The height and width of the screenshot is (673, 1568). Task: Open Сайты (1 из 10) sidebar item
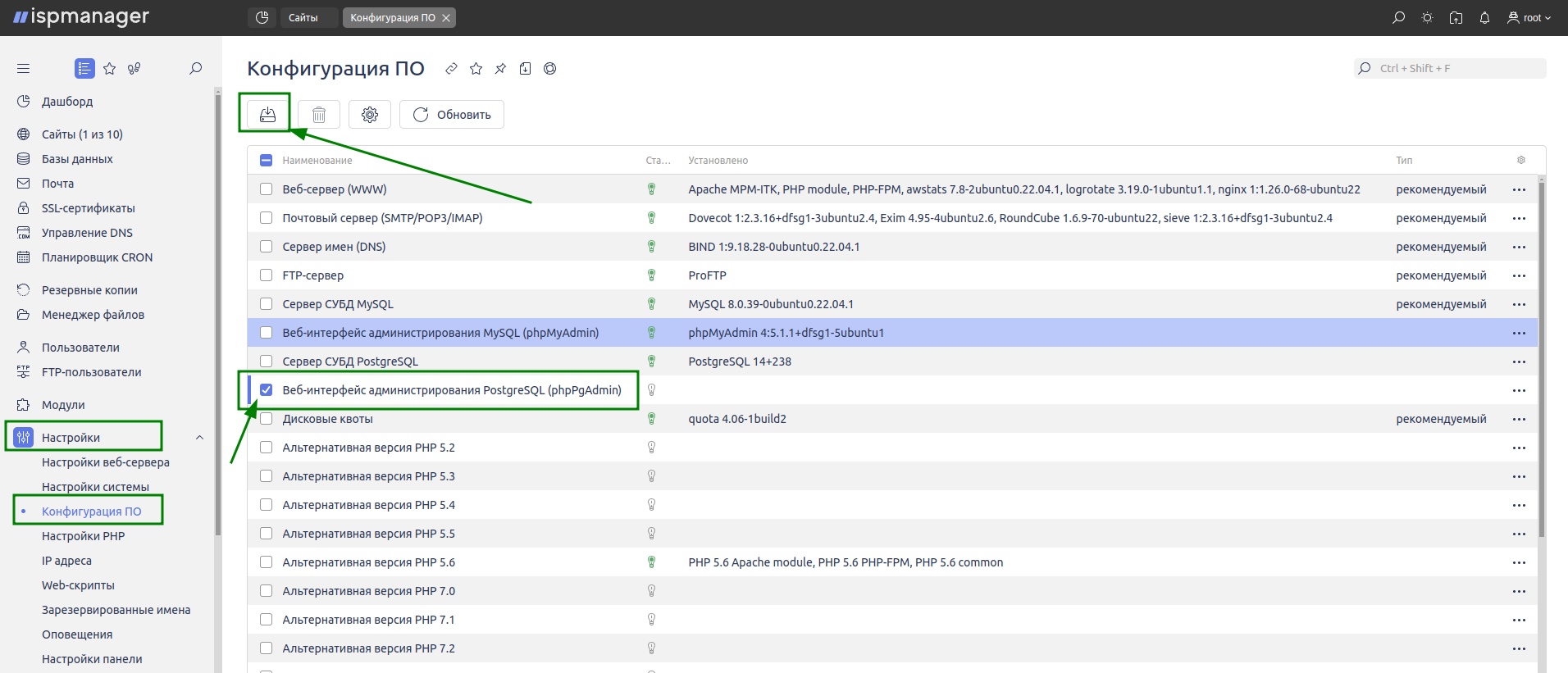[82, 134]
